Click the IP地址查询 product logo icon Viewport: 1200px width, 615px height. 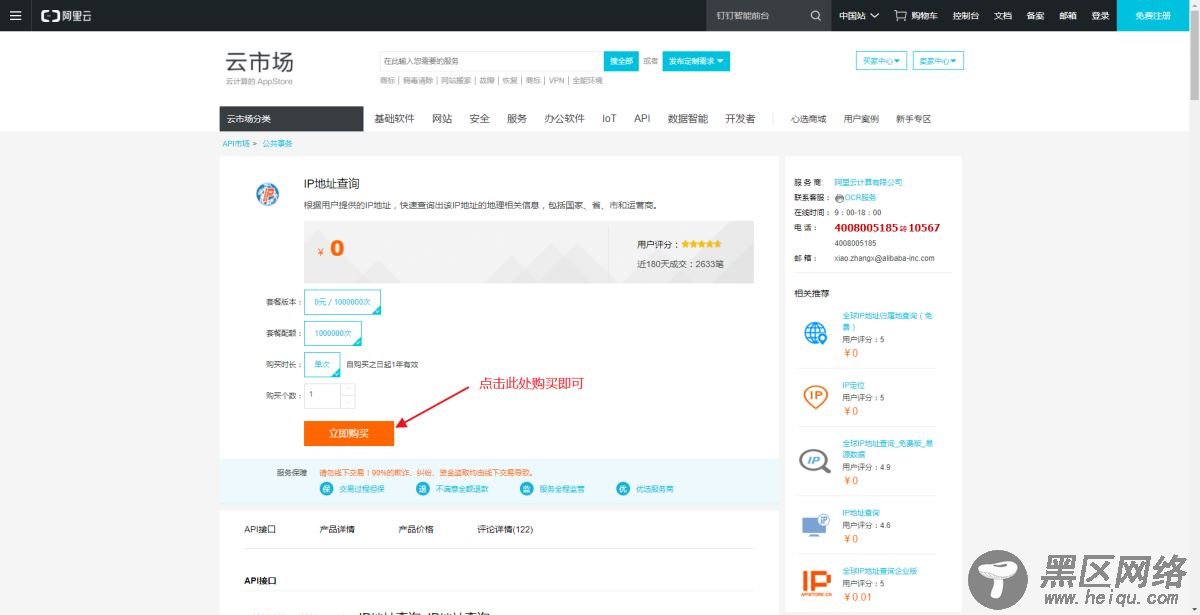[x=267, y=194]
